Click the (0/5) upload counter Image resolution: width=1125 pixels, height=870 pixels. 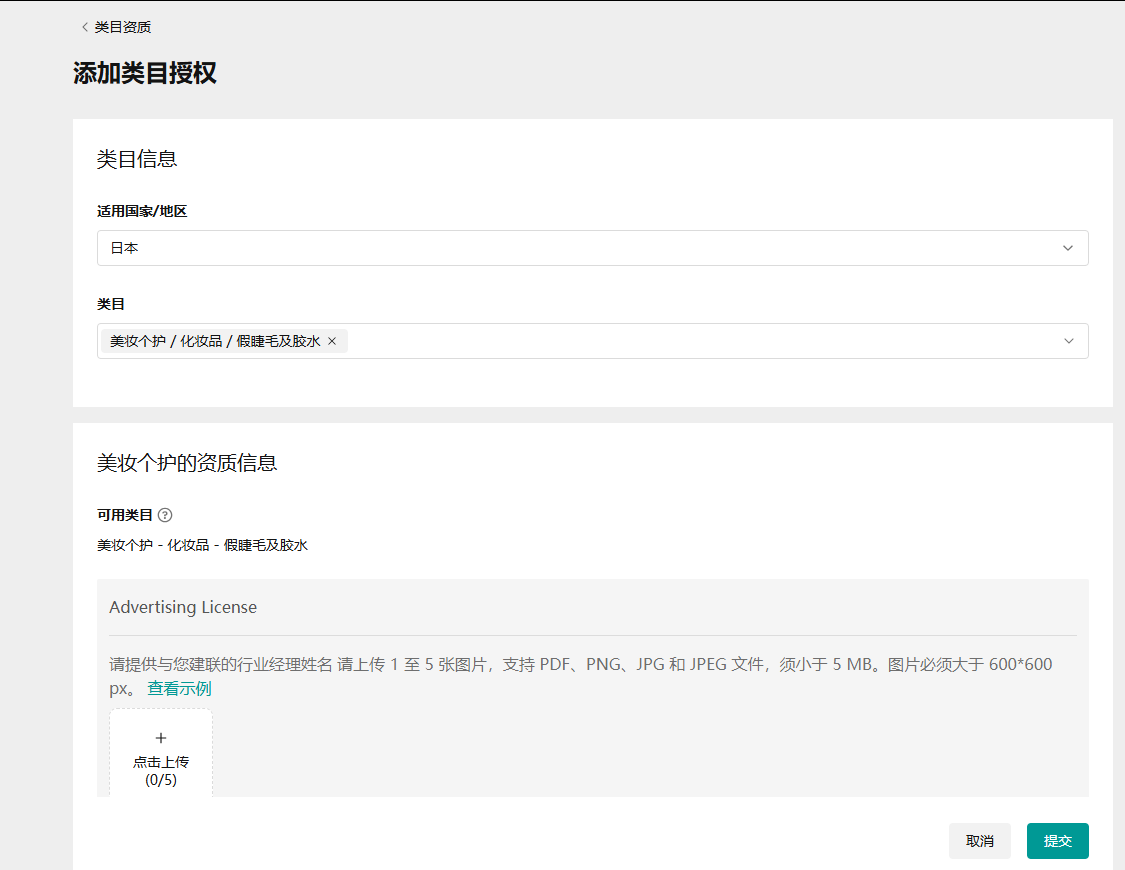click(x=161, y=780)
